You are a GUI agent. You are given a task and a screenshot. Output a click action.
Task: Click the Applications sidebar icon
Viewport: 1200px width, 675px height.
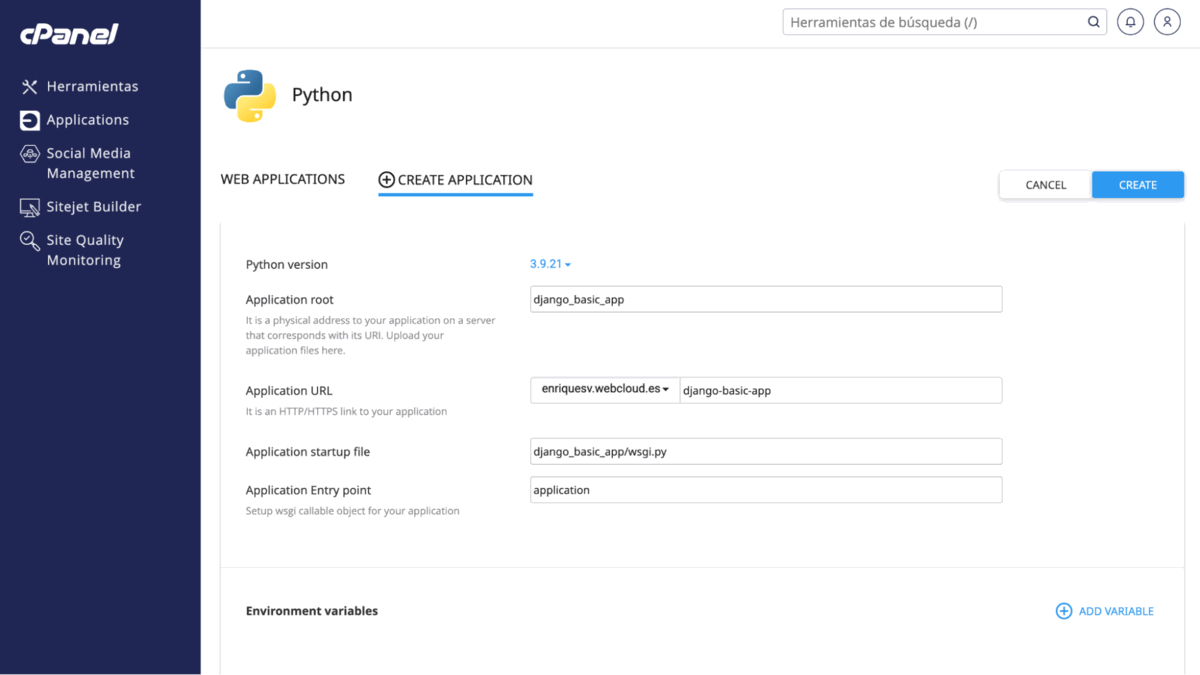tap(29, 120)
